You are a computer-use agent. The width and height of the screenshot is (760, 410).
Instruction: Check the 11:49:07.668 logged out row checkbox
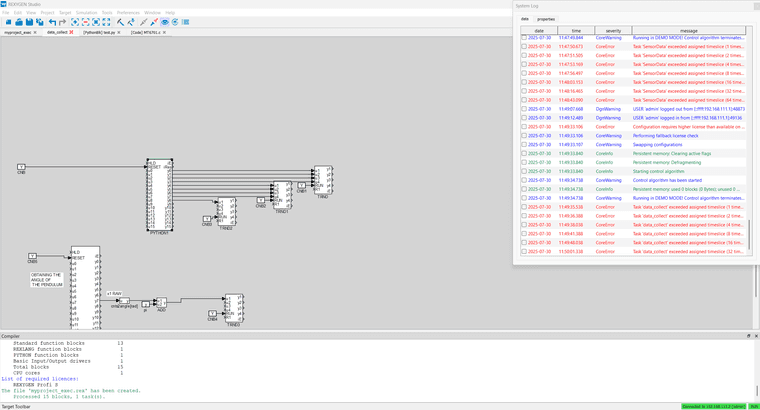click(x=524, y=109)
